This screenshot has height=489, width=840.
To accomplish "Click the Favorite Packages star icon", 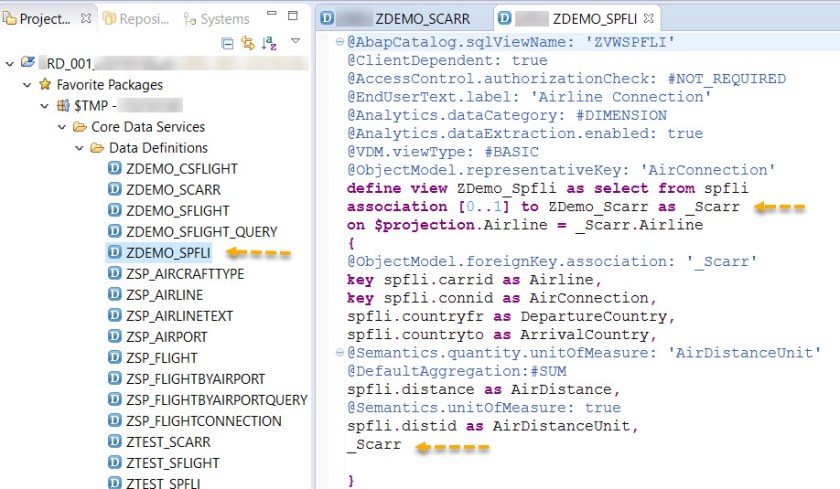I will coord(46,84).
